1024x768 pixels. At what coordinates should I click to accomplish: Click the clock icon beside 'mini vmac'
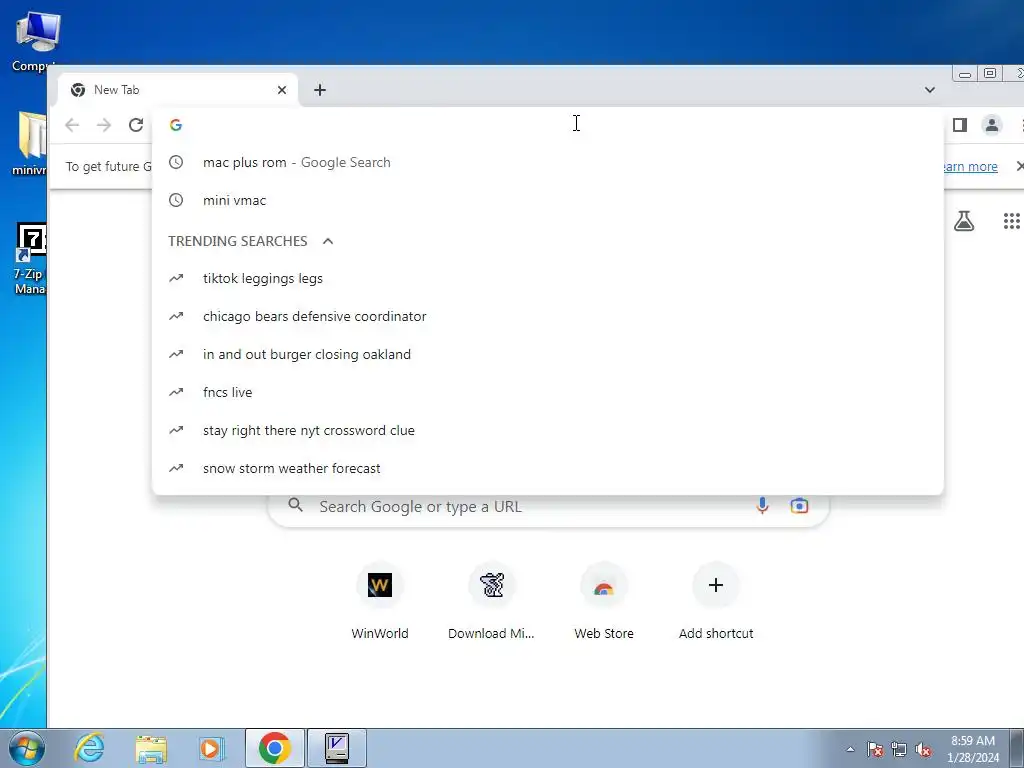point(176,200)
